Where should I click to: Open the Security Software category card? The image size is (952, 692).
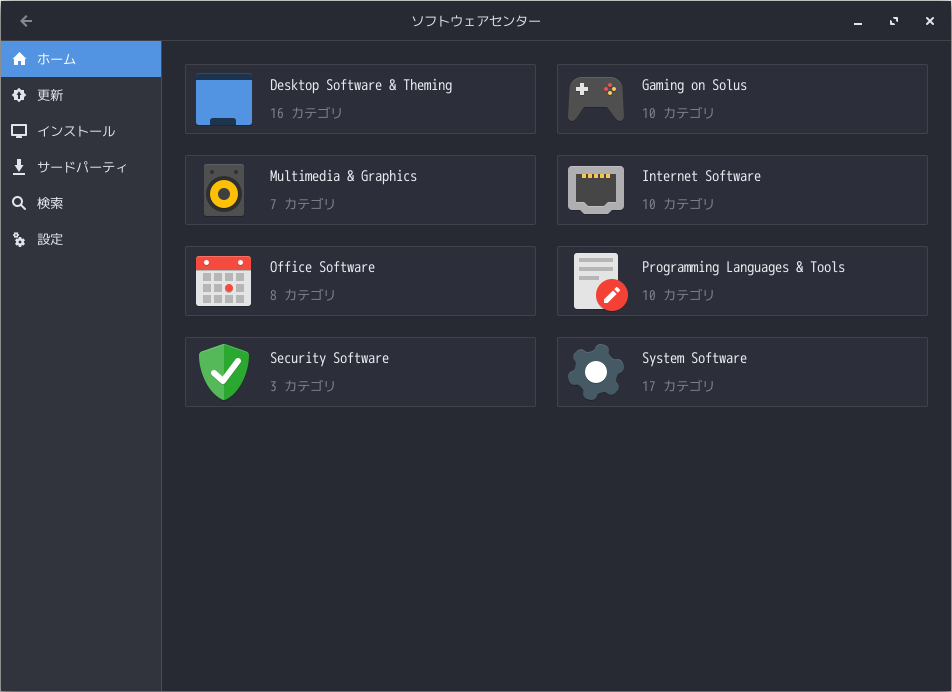coord(360,371)
